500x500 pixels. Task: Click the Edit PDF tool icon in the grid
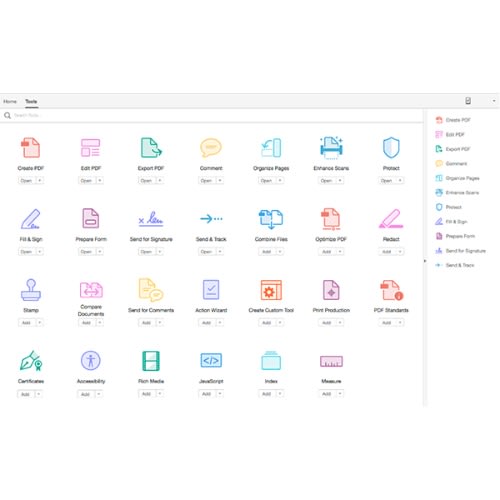pyautogui.click(x=91, y=148)
